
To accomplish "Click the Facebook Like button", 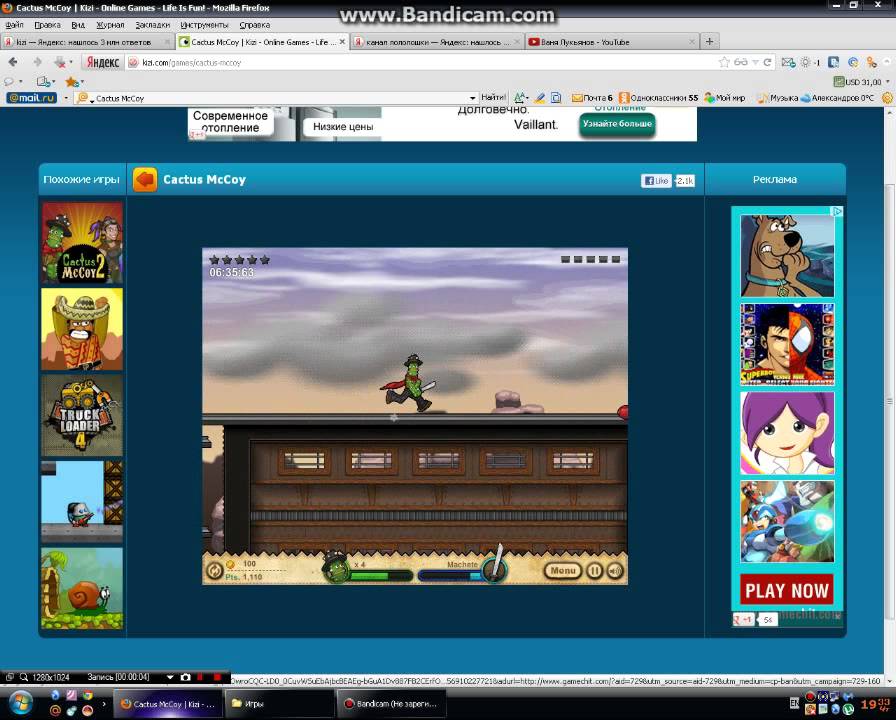I will [x=656, y=181].
